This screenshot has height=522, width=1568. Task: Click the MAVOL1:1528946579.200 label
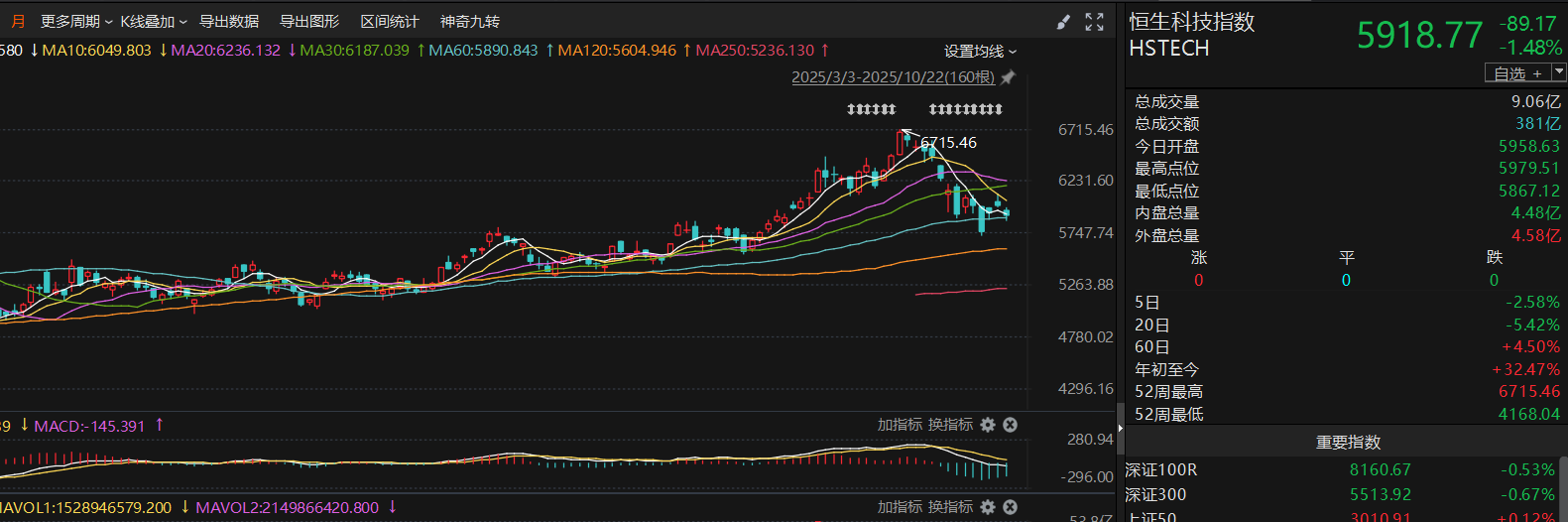click(x=85, y=508)
